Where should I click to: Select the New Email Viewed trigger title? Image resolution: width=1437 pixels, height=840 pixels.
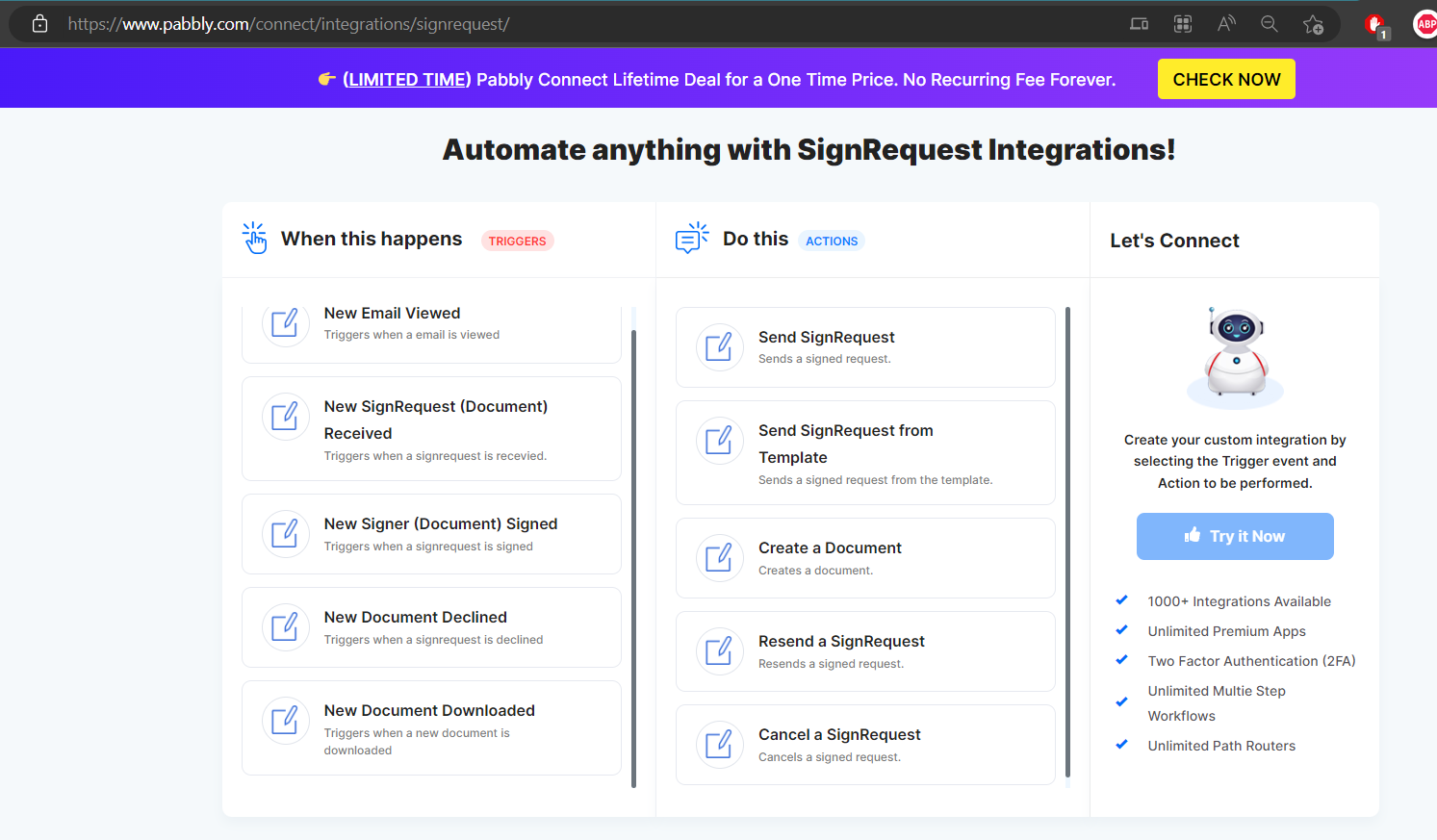(392, 314)
